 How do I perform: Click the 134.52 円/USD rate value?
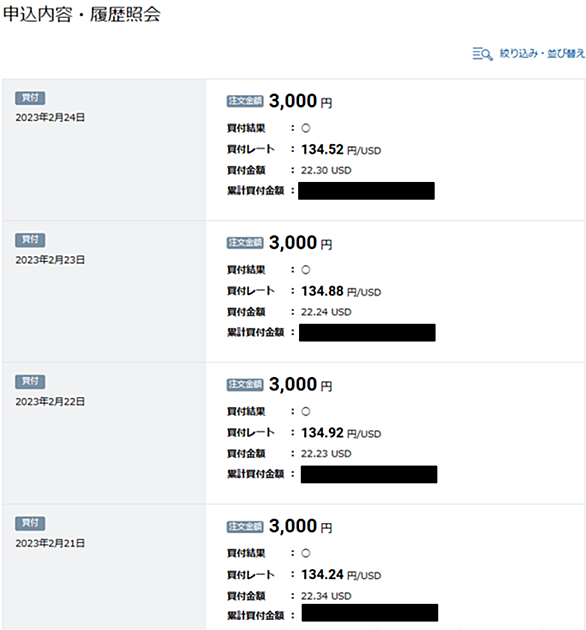tap(341, 149)
